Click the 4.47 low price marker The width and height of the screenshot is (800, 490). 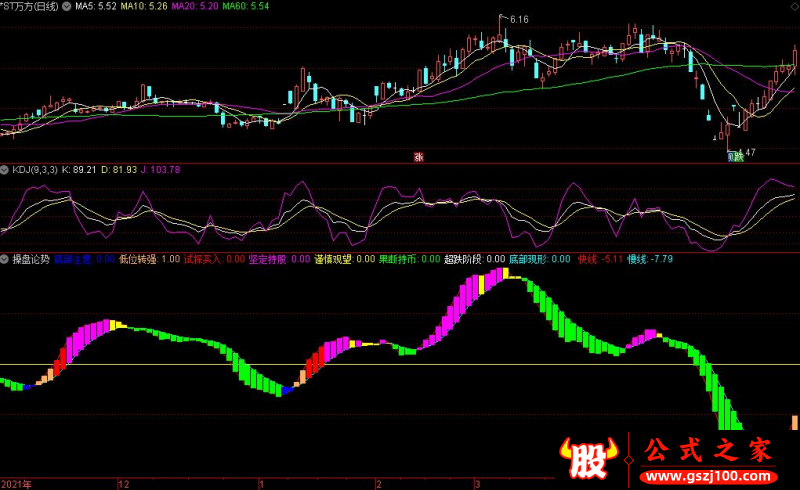tap(749, 152)
